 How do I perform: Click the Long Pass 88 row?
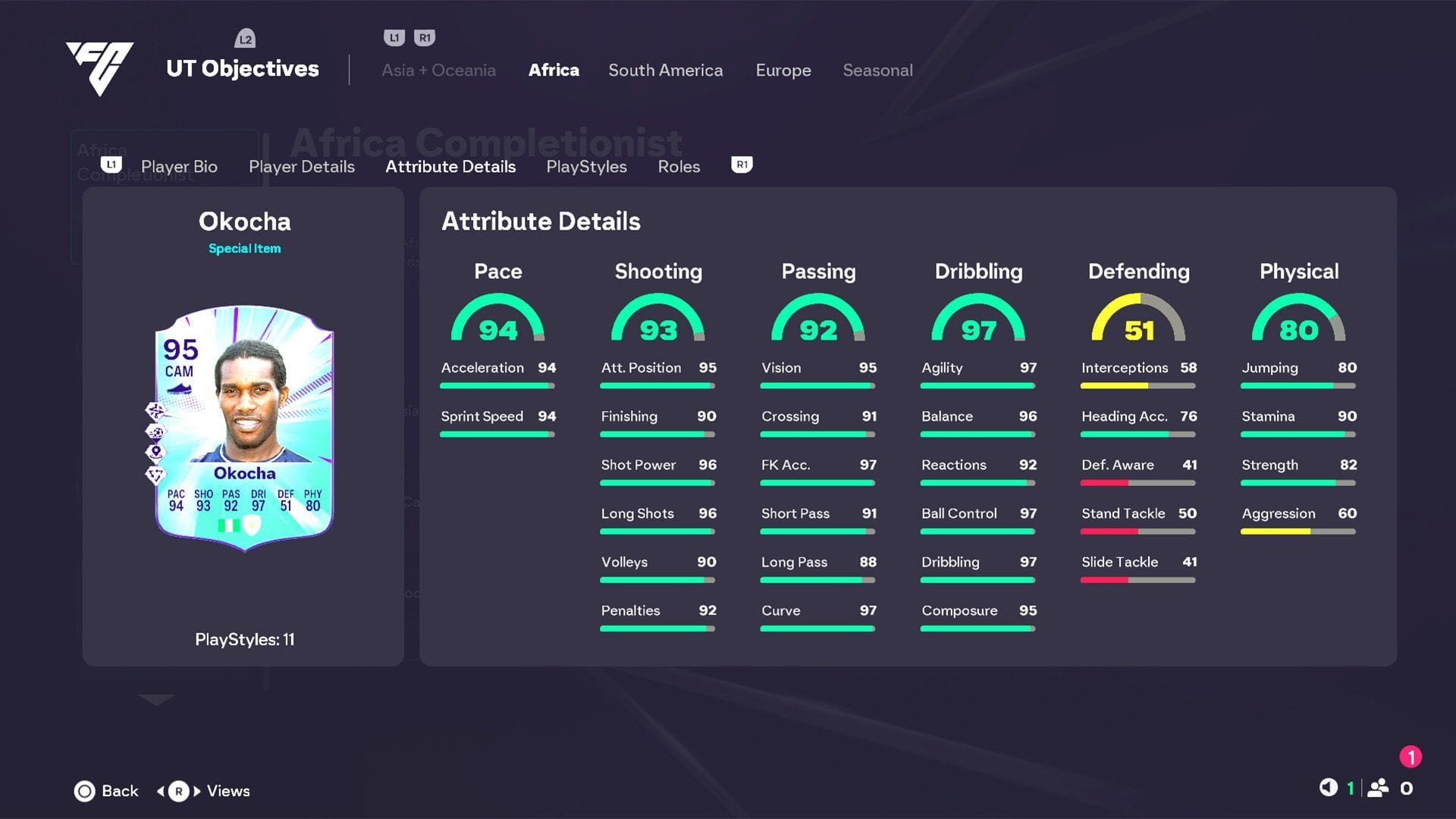coord(818,569)
